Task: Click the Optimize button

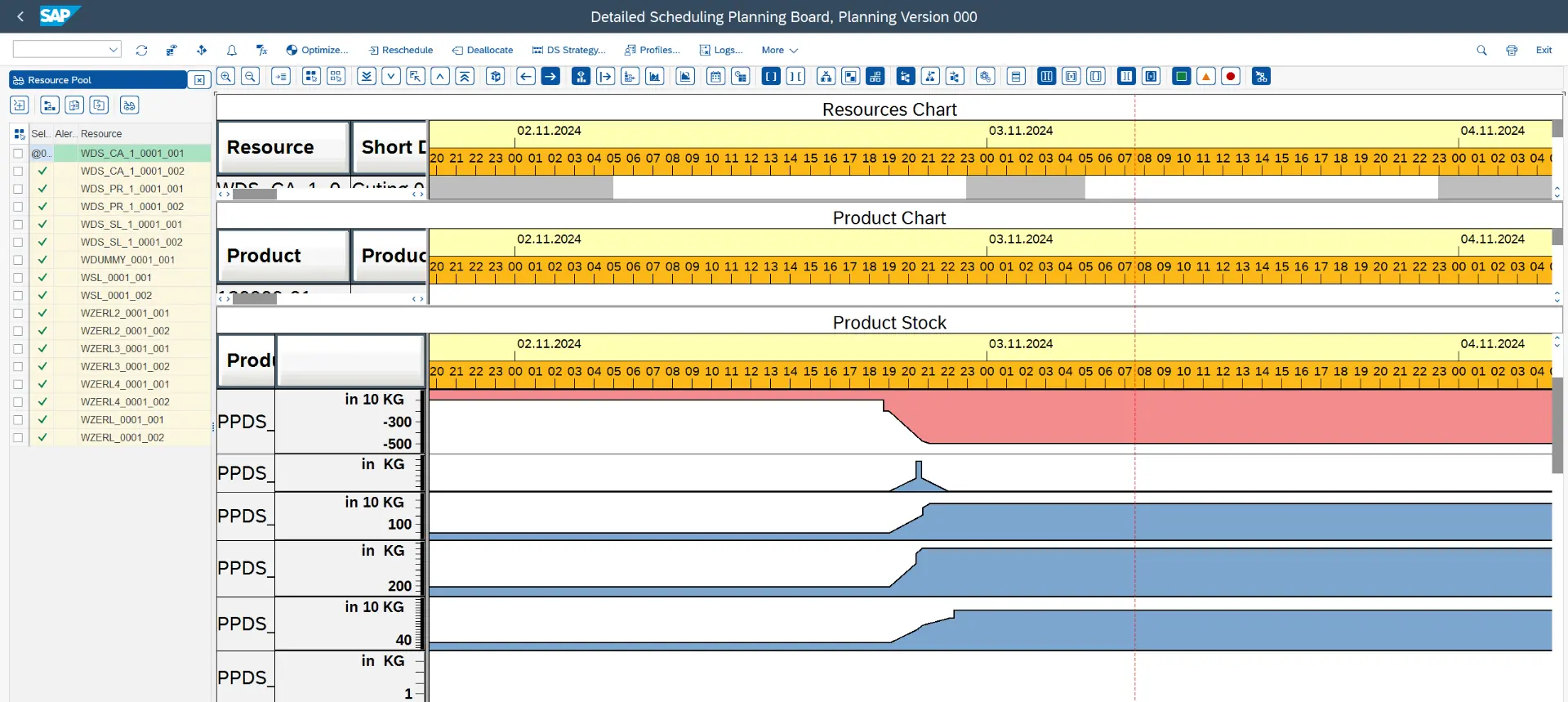Action: coord(317,50)
